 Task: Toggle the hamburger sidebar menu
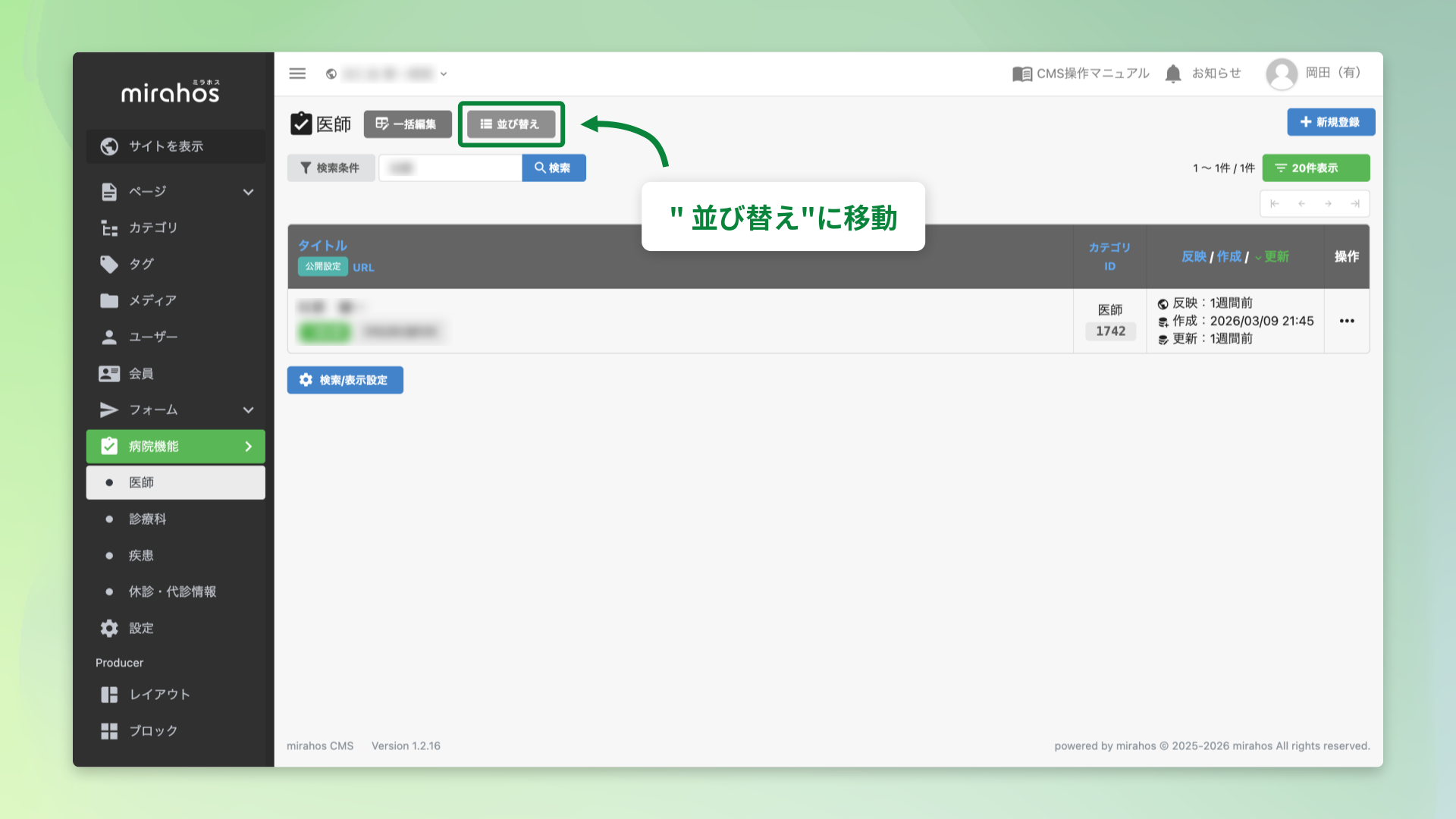point(297,74)
